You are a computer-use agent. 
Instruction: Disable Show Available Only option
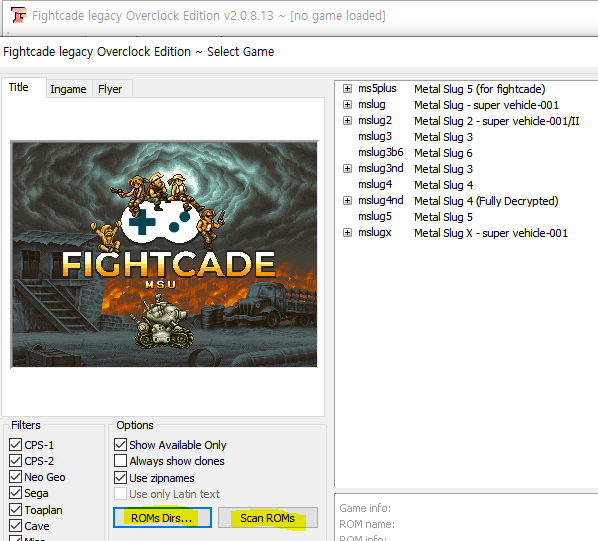121,444
